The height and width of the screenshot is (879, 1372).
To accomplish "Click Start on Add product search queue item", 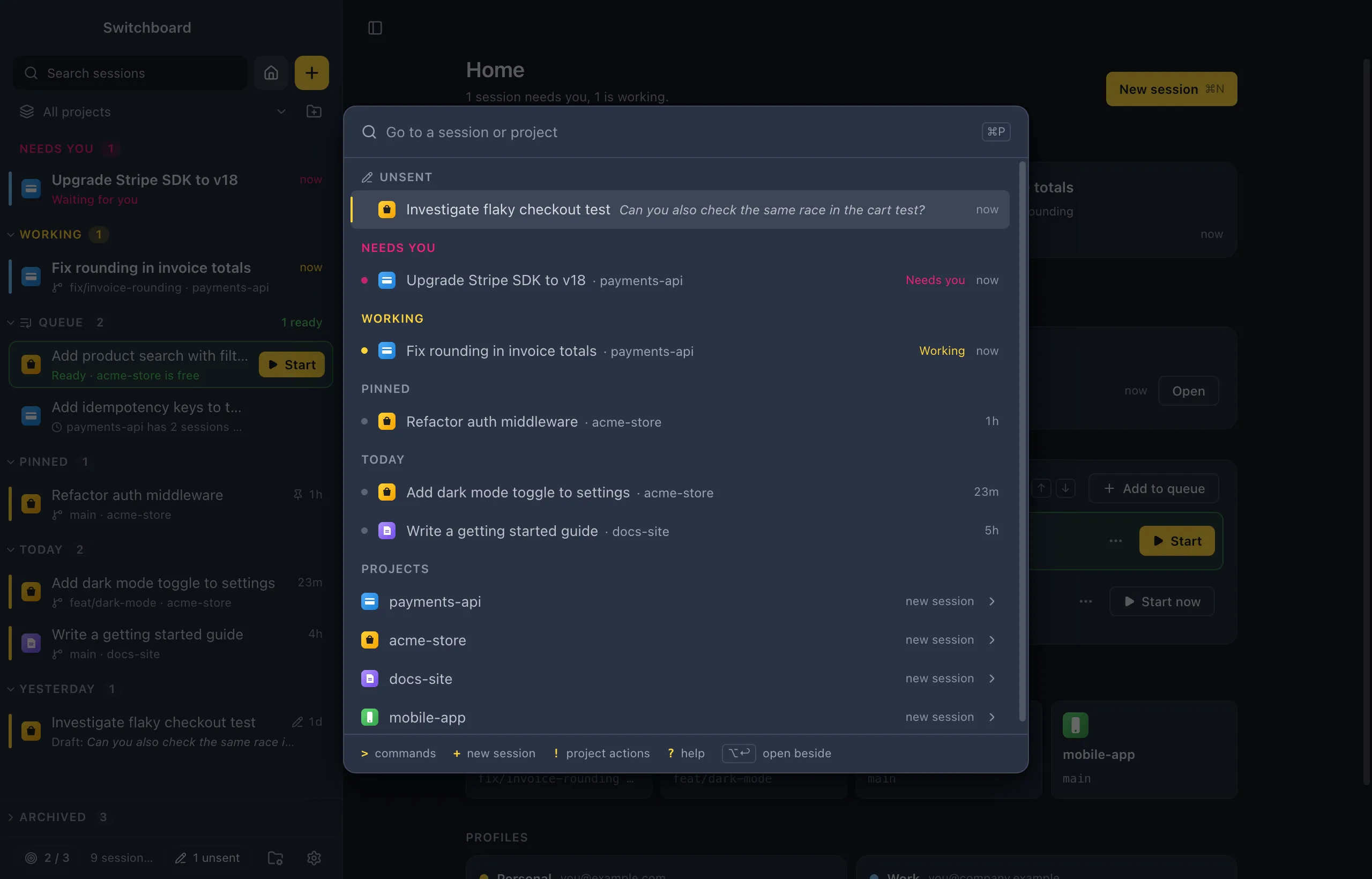I will click(x=292, y=364).
